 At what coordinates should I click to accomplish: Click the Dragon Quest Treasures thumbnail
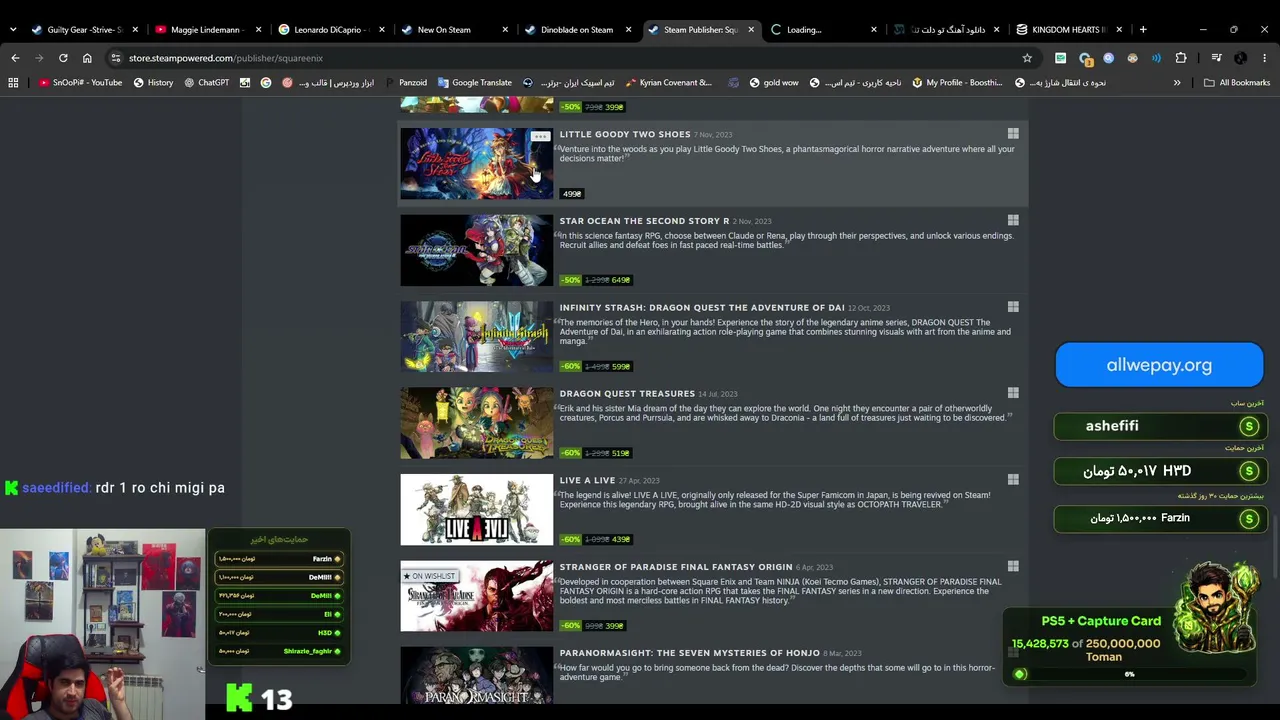(477, 423)
